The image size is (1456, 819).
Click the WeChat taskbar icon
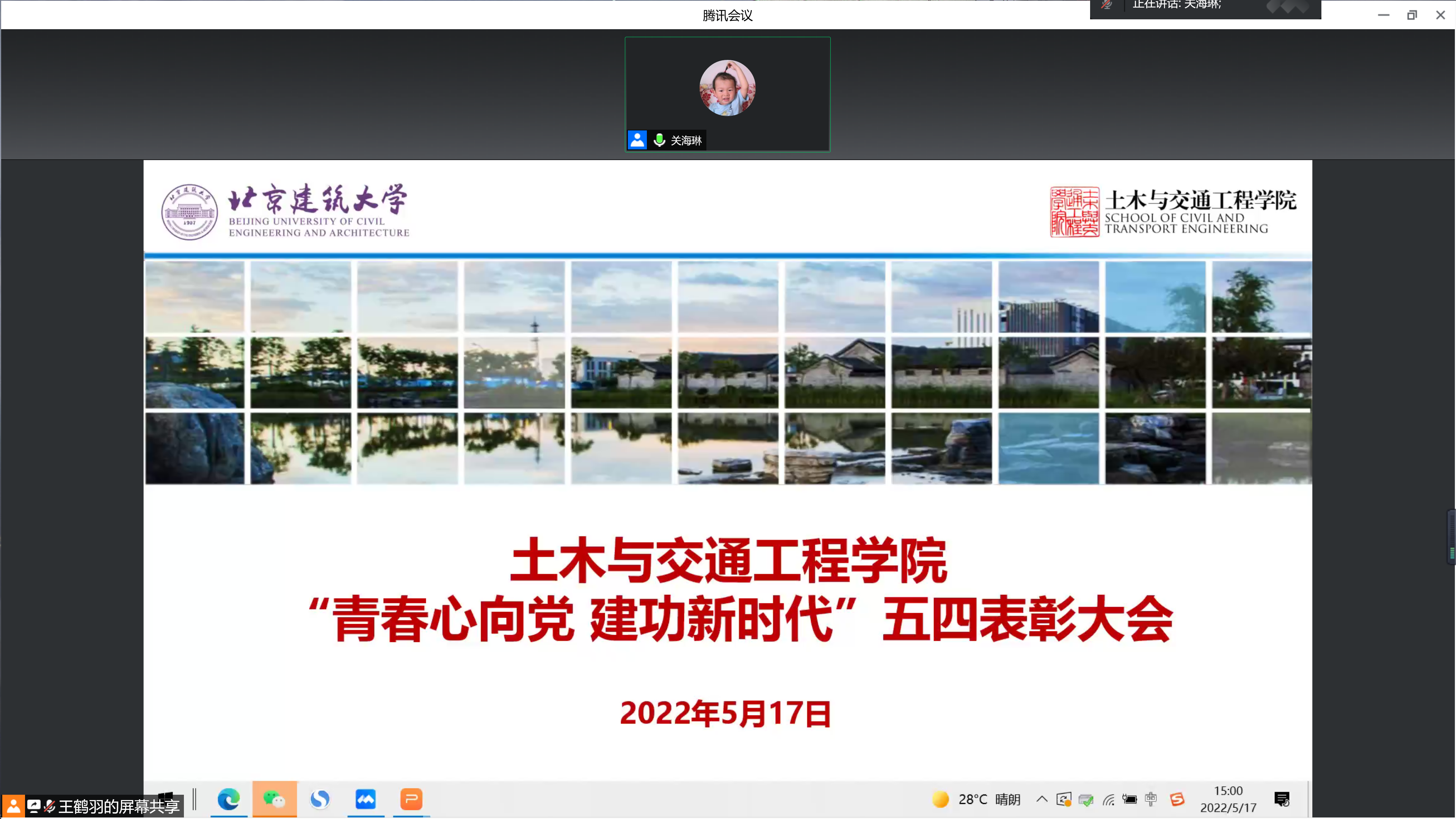click(274, 799)
